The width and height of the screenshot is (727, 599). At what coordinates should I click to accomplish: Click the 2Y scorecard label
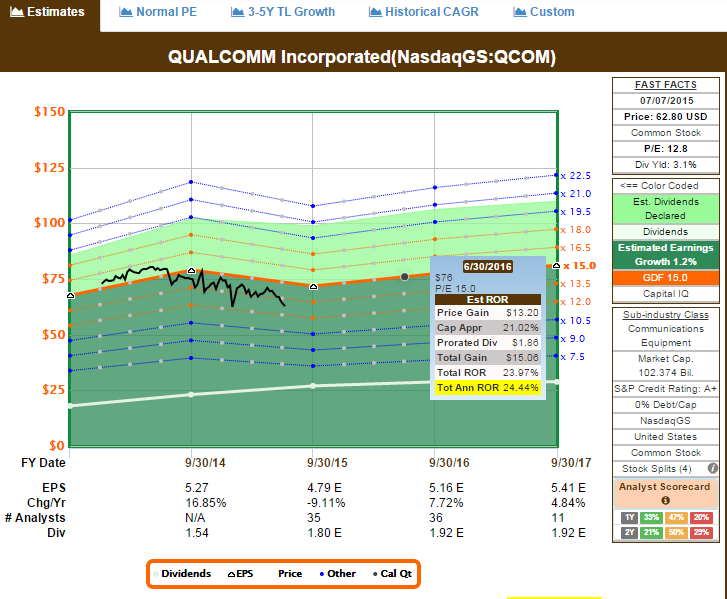tap(629, 532)
